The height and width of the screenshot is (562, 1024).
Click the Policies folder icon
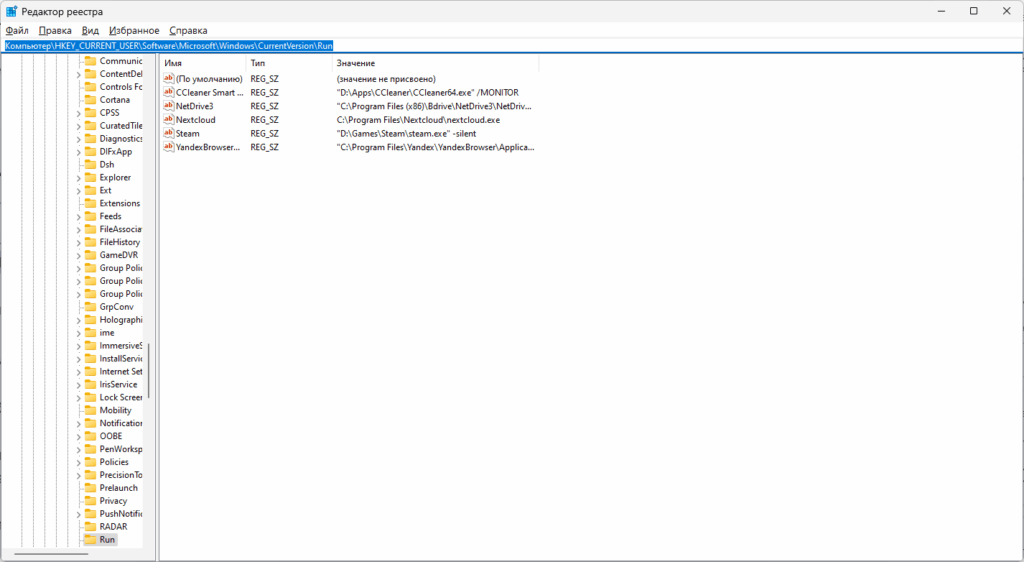pos(90,462)
